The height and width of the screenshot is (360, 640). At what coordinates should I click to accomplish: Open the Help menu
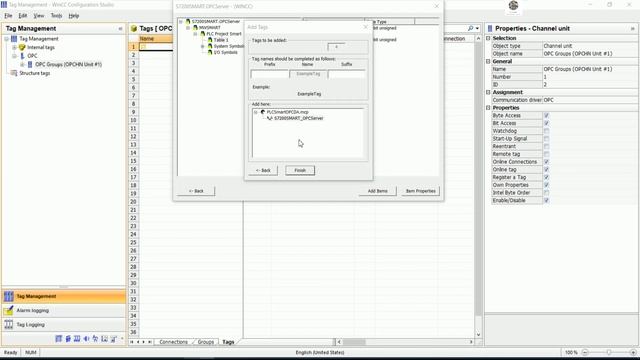[73, 16]
